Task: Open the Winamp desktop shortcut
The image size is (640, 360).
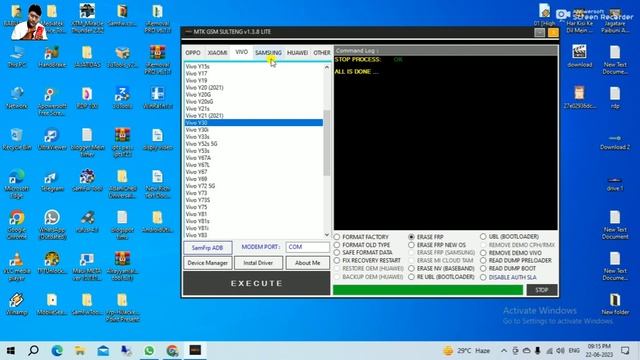Action: coord(17,304)
